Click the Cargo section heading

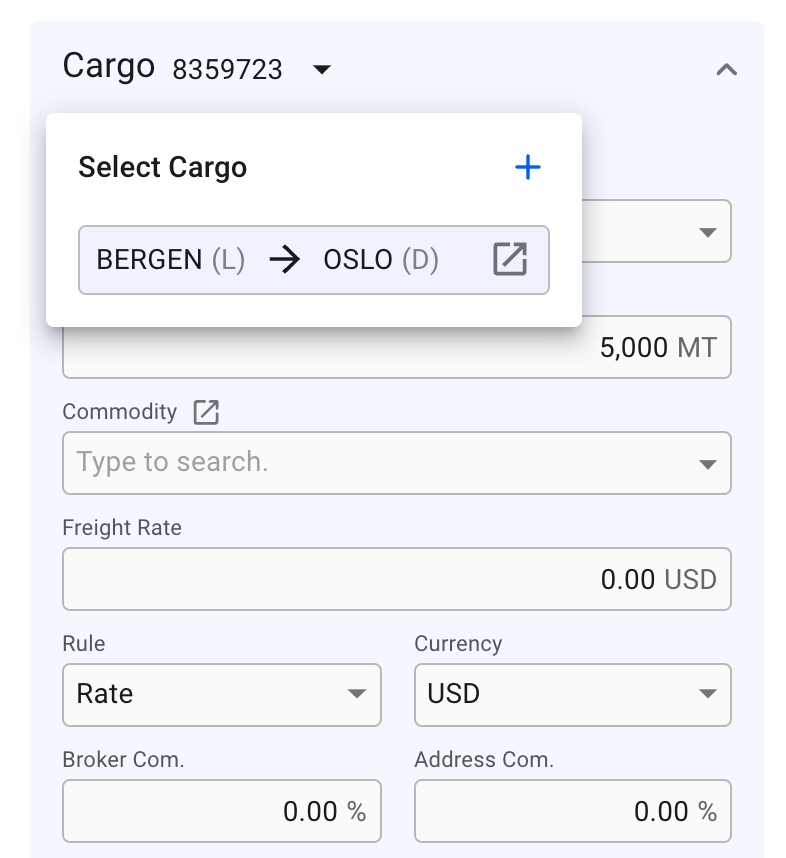[108, 66]
